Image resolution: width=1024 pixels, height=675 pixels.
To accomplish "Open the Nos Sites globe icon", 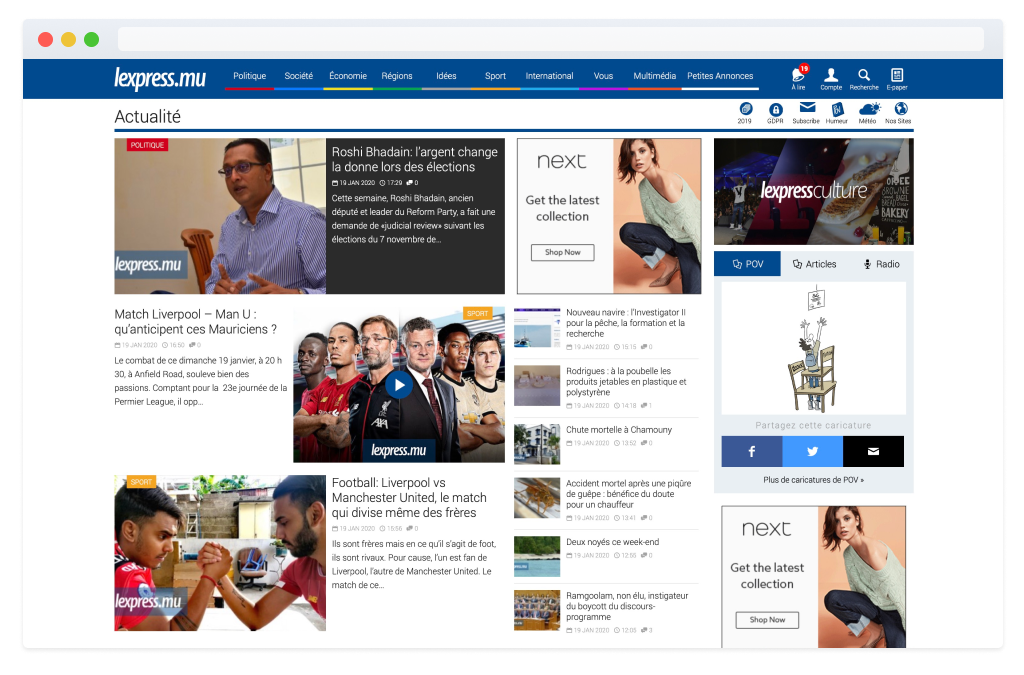I will click(x=899, y=110).
